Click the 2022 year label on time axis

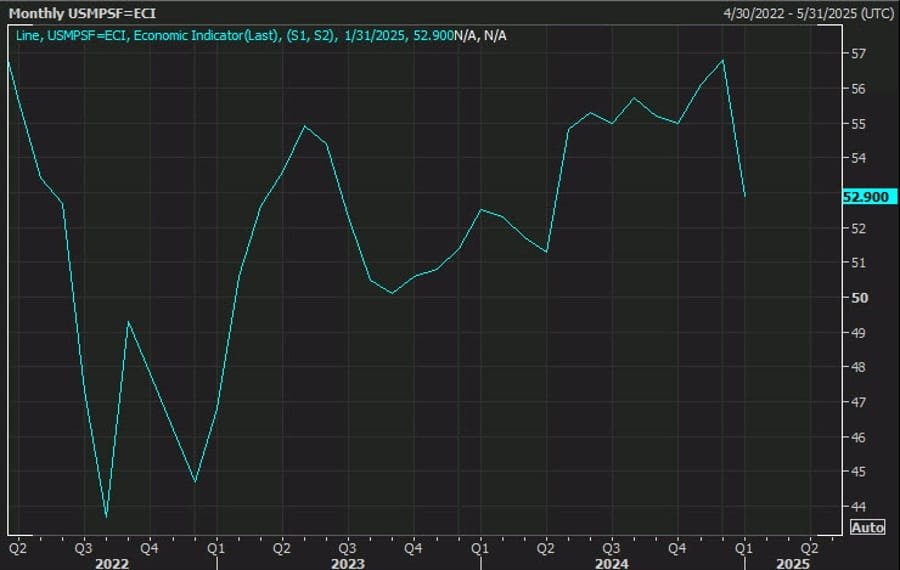111,563
